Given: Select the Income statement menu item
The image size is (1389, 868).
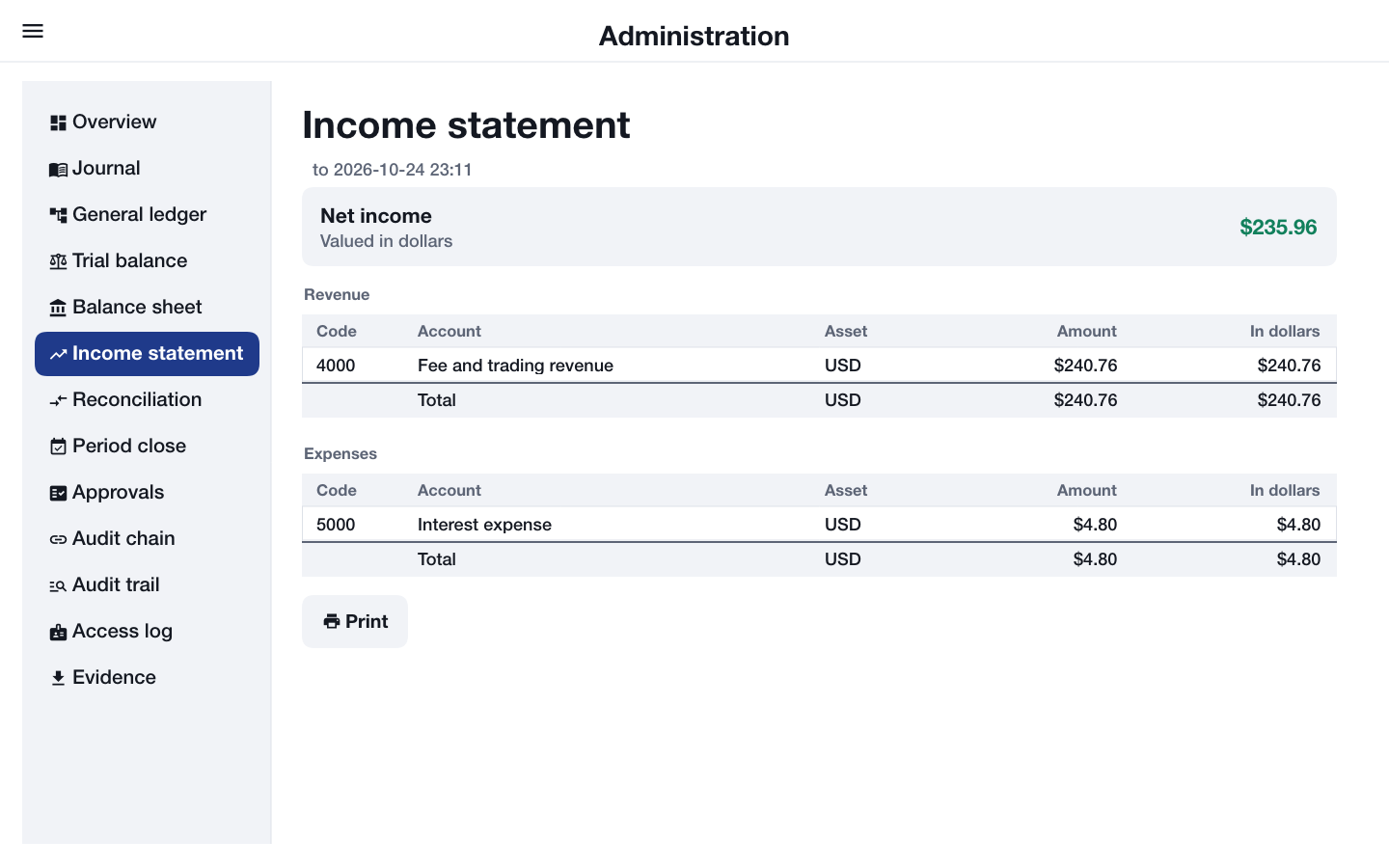Looking at the screenshot, I should (147, 354).
